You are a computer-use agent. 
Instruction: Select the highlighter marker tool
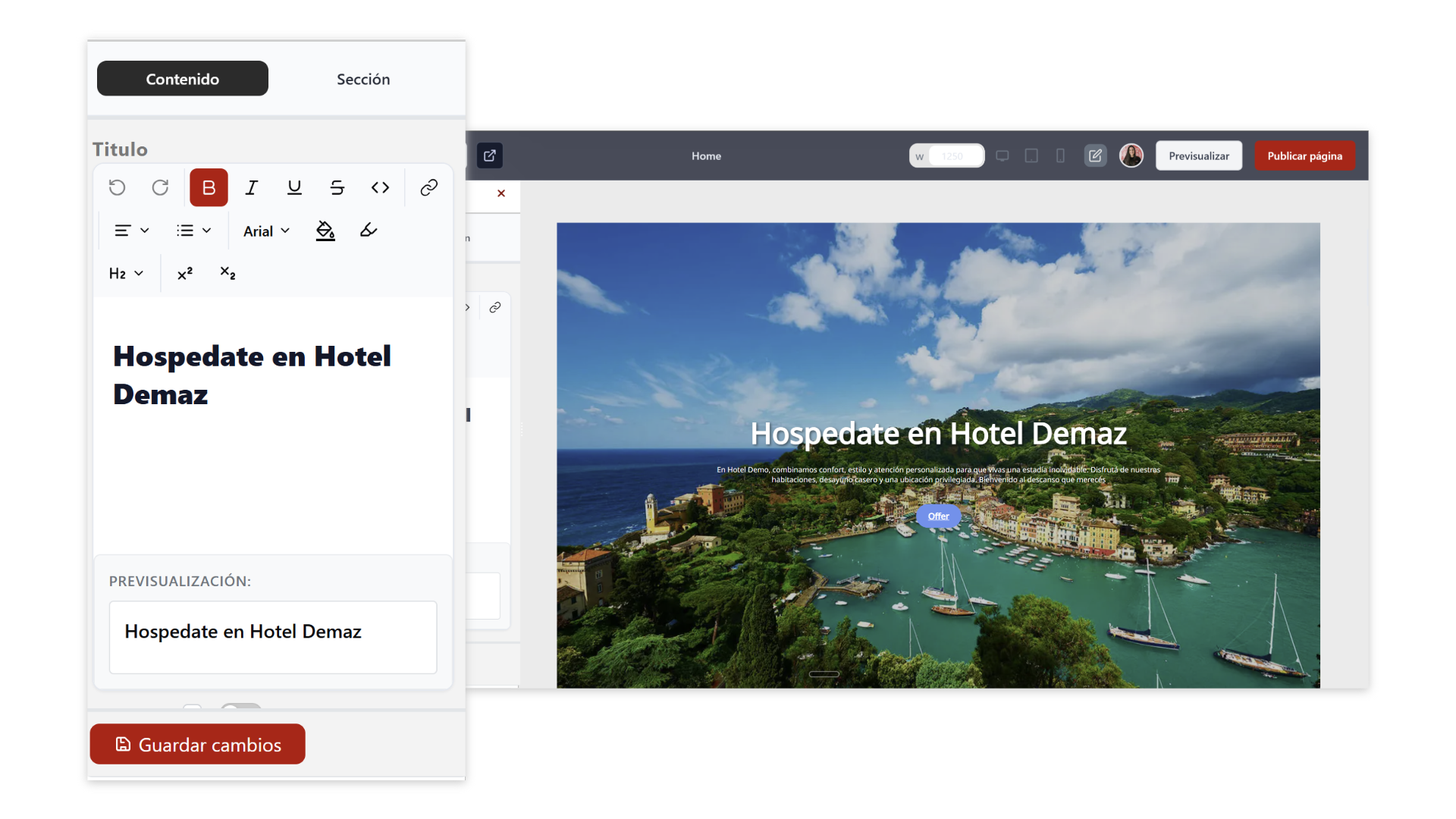point(369,231)
